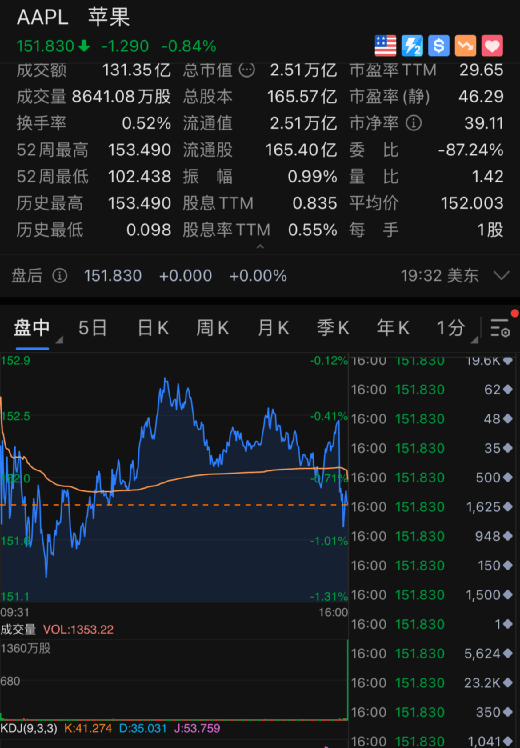This screenshot has width=520, height=748.
Task: Collapse the stock details panel with the up chevron
Action: [x=260, y=247]
